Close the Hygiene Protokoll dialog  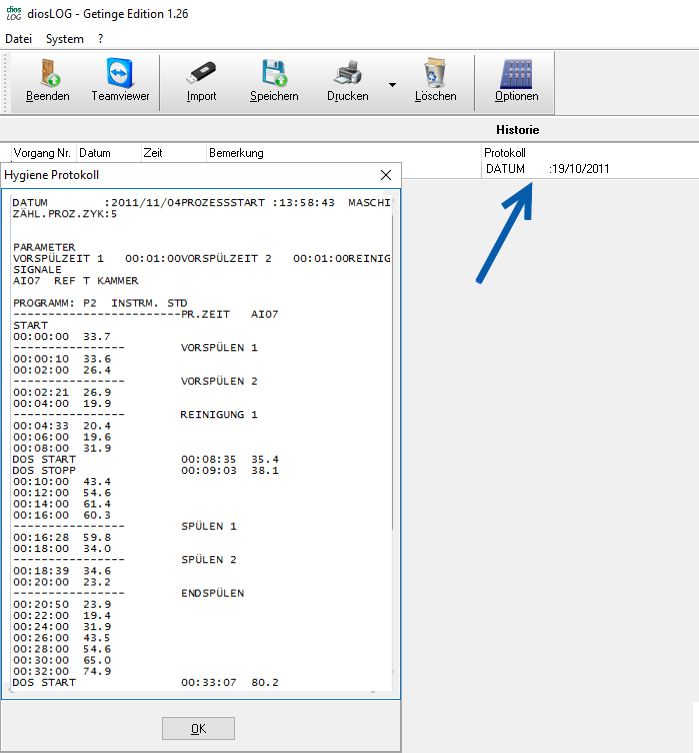[386, 175]
